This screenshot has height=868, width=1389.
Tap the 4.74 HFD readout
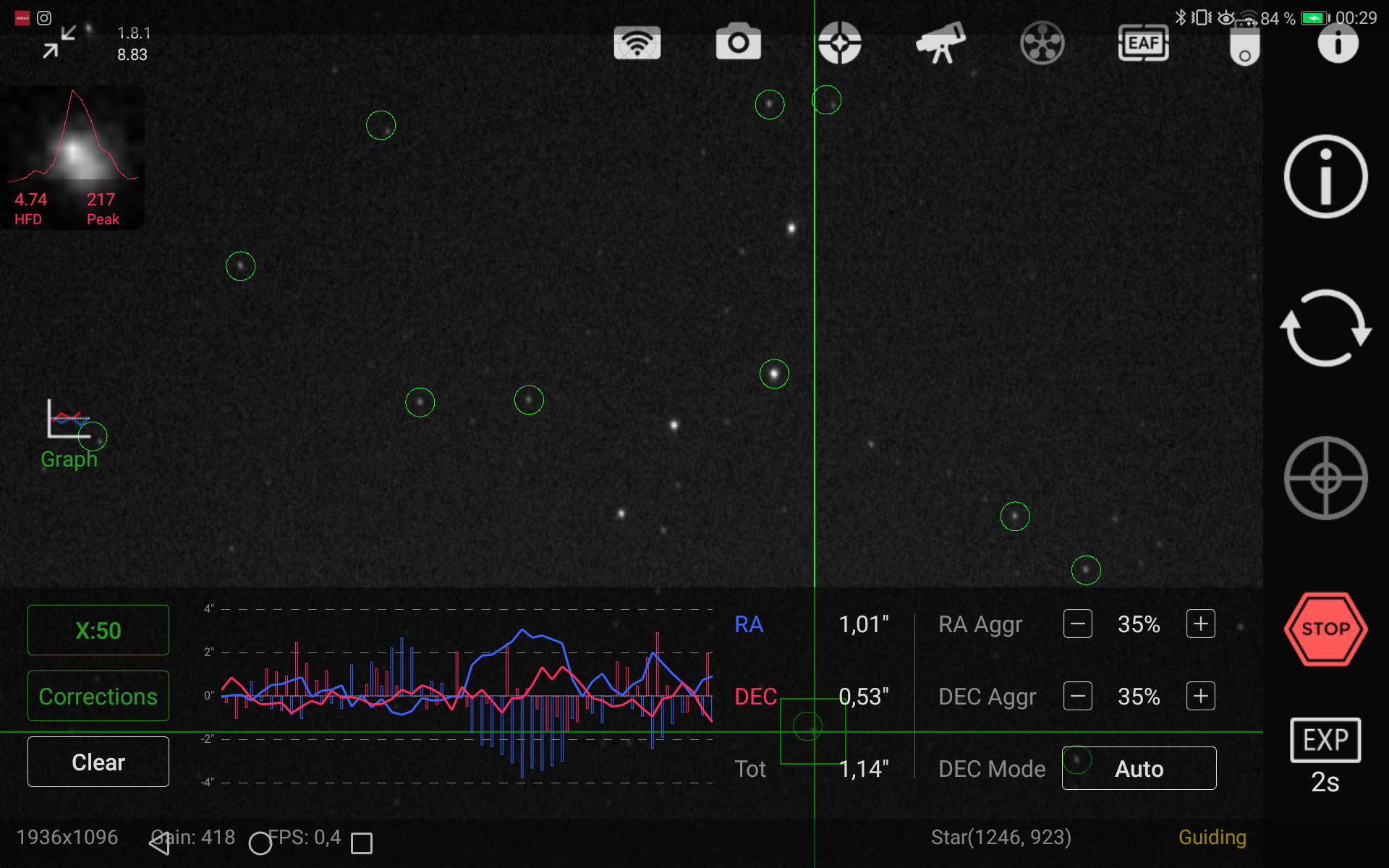tap(30, 200)
